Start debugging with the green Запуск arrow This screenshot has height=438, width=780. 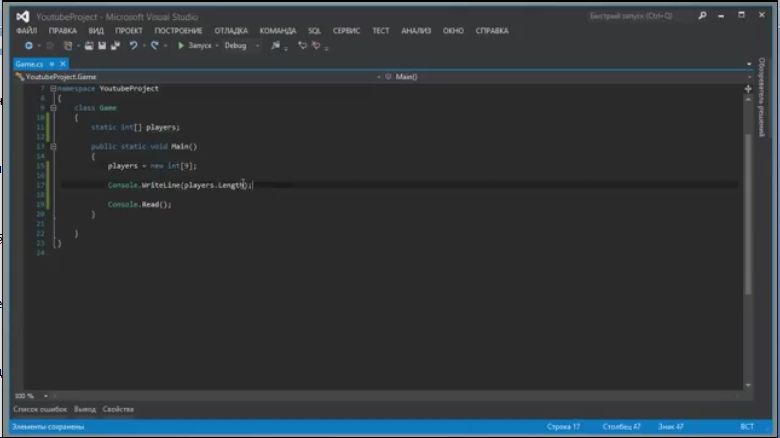coord(181,45)
